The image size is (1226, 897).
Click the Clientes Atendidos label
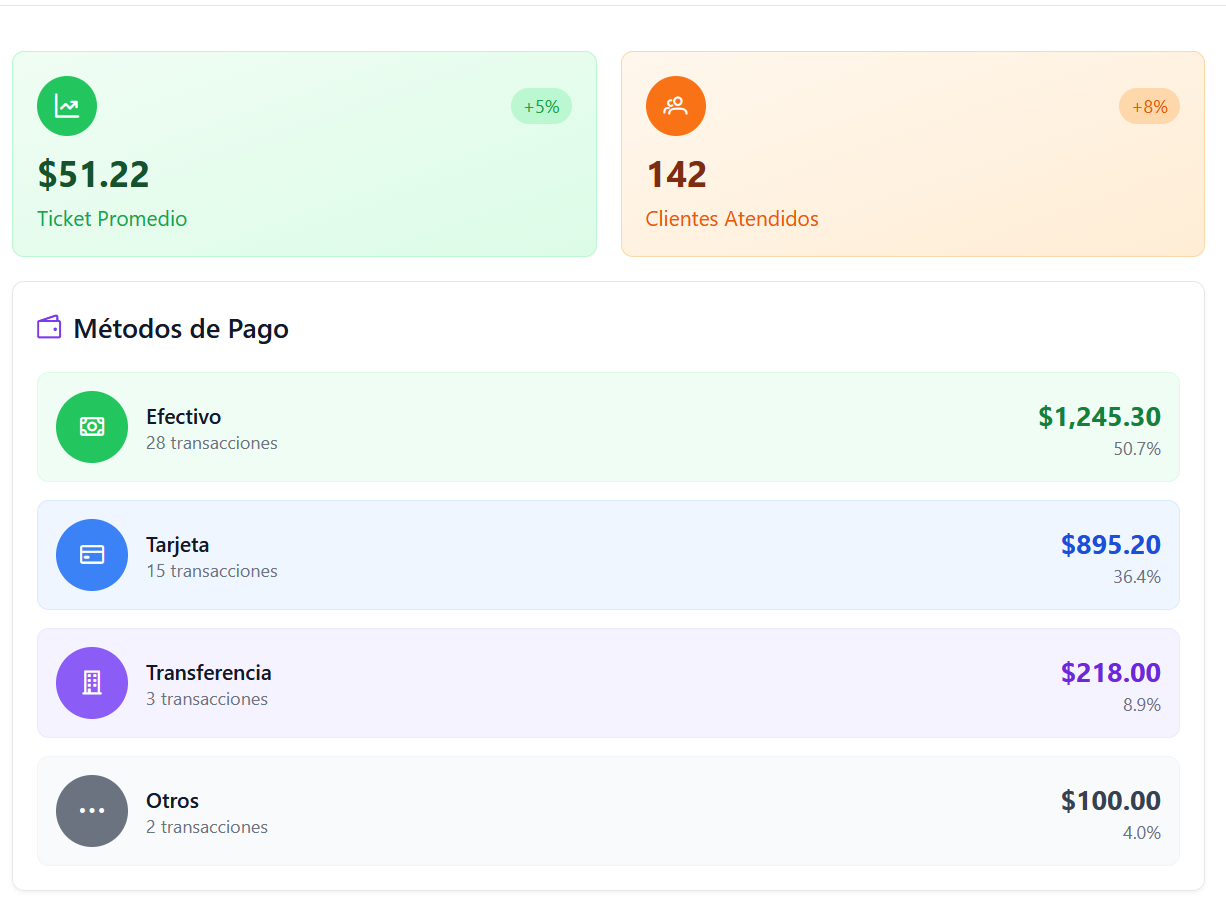tap(731, 219)
